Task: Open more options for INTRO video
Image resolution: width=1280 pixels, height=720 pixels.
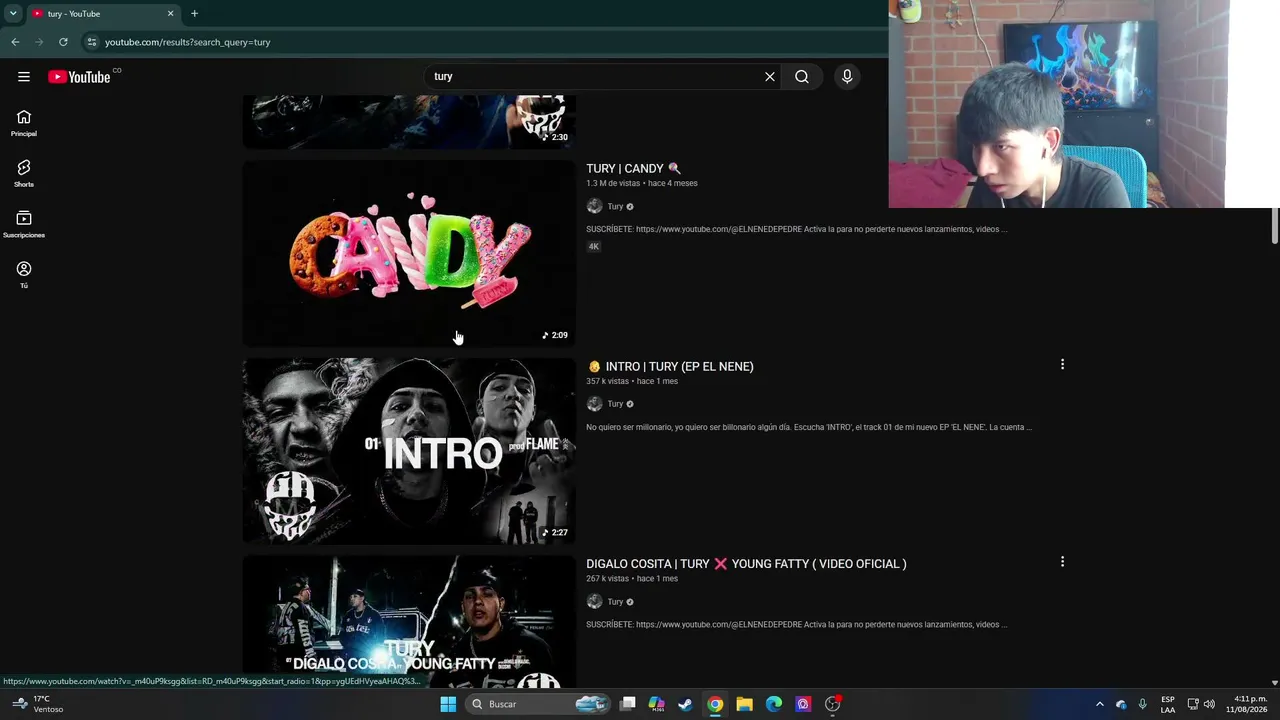Action: (1062, 365)
